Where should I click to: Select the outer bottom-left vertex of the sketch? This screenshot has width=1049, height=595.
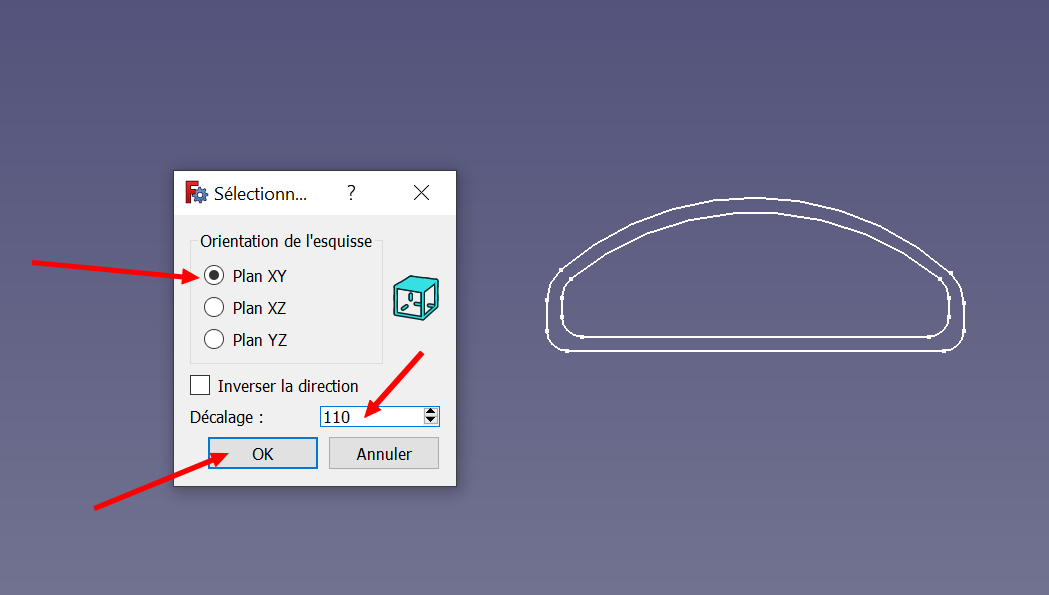567,350
